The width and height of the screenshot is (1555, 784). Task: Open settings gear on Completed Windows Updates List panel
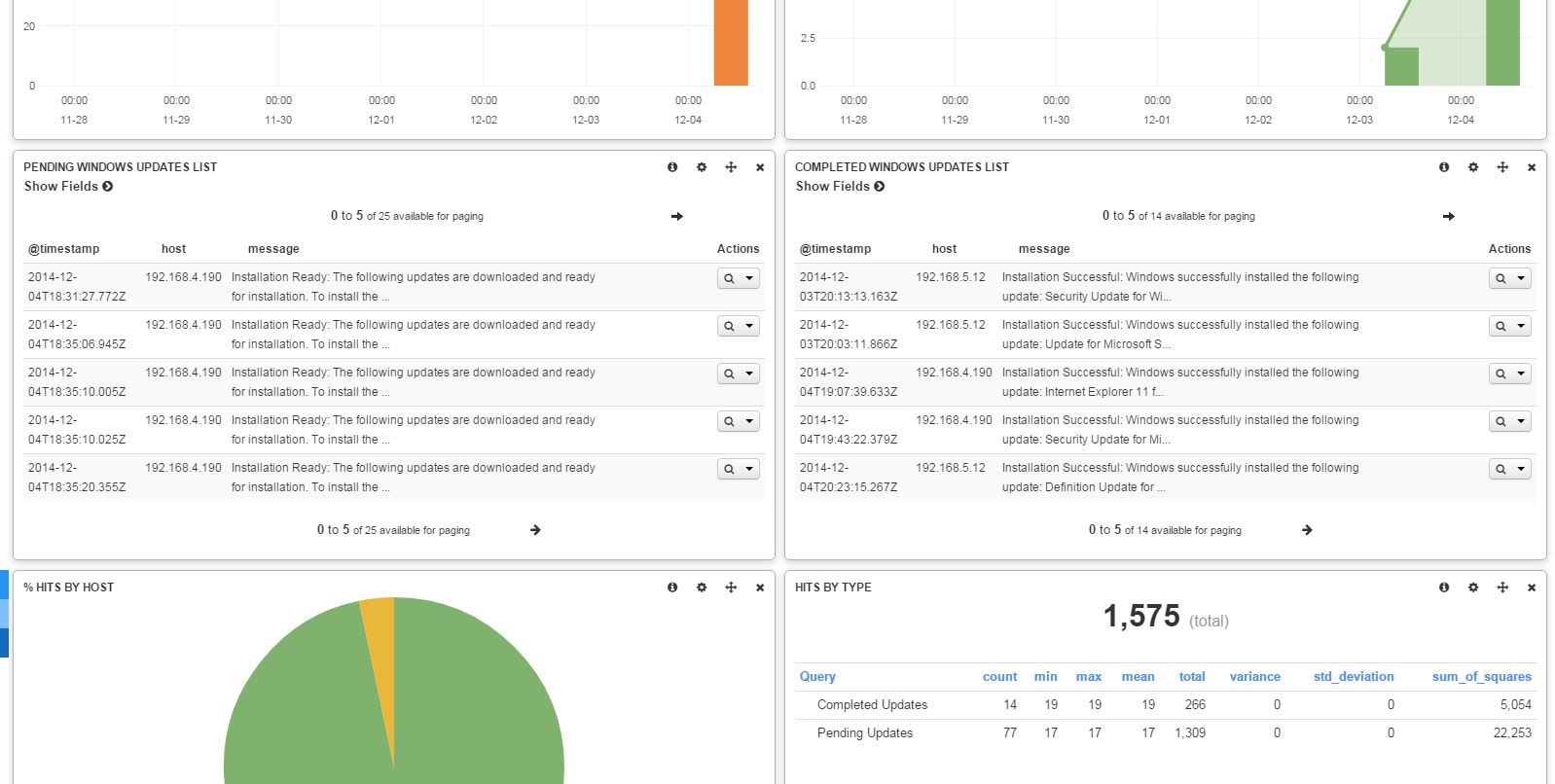(1473, 167)
